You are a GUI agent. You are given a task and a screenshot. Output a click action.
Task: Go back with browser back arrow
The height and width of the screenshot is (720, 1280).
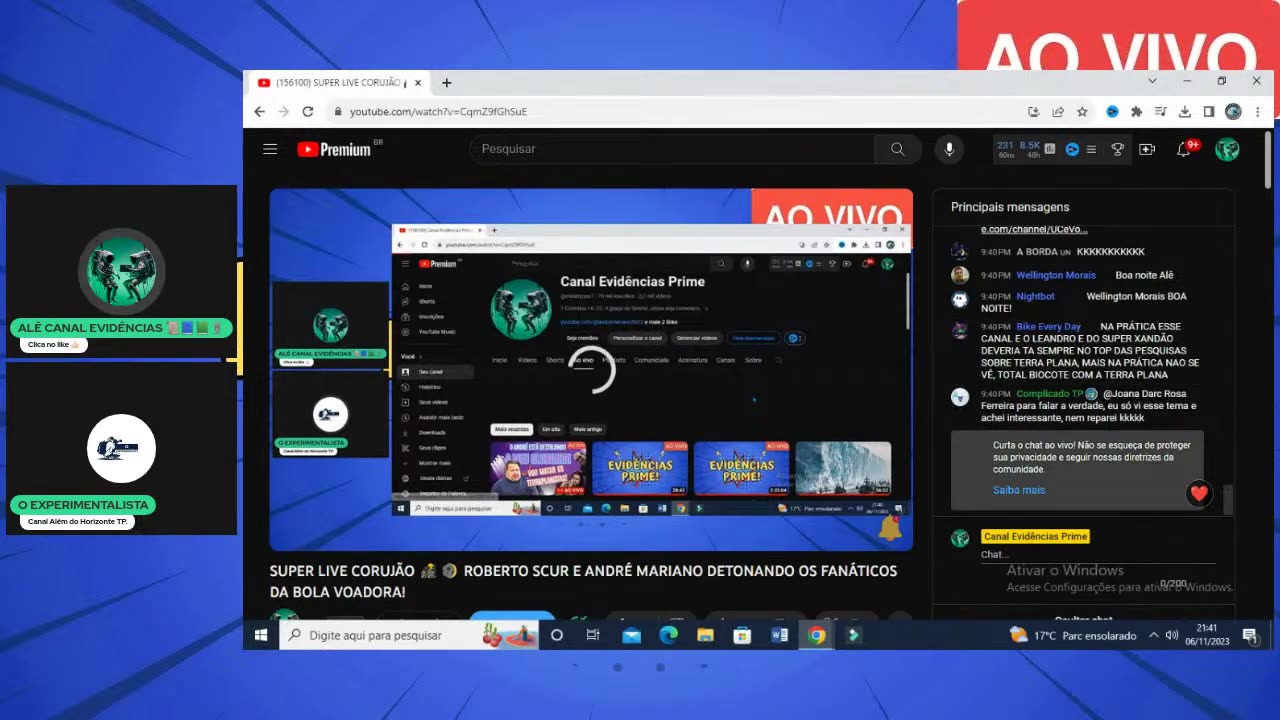click(x=260, y=111)
